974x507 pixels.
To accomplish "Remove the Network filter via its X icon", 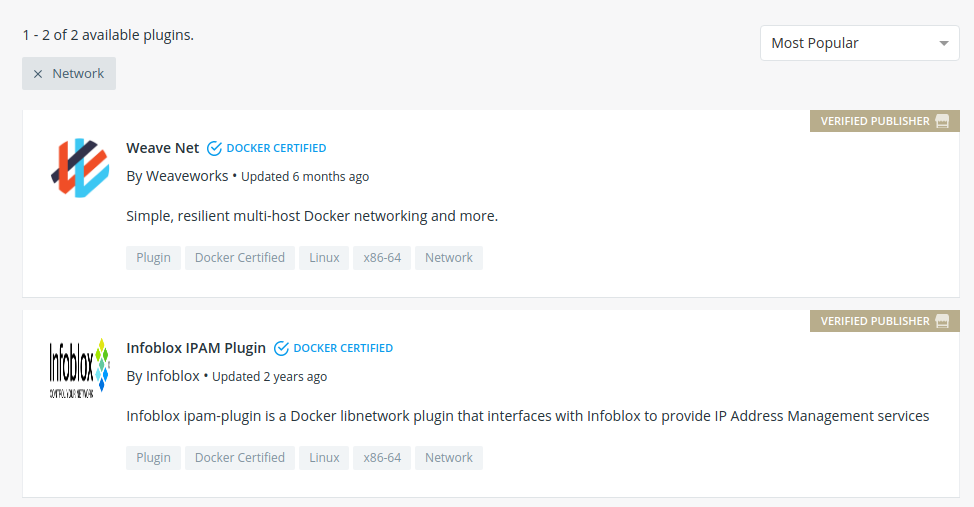I will [38, 74].
